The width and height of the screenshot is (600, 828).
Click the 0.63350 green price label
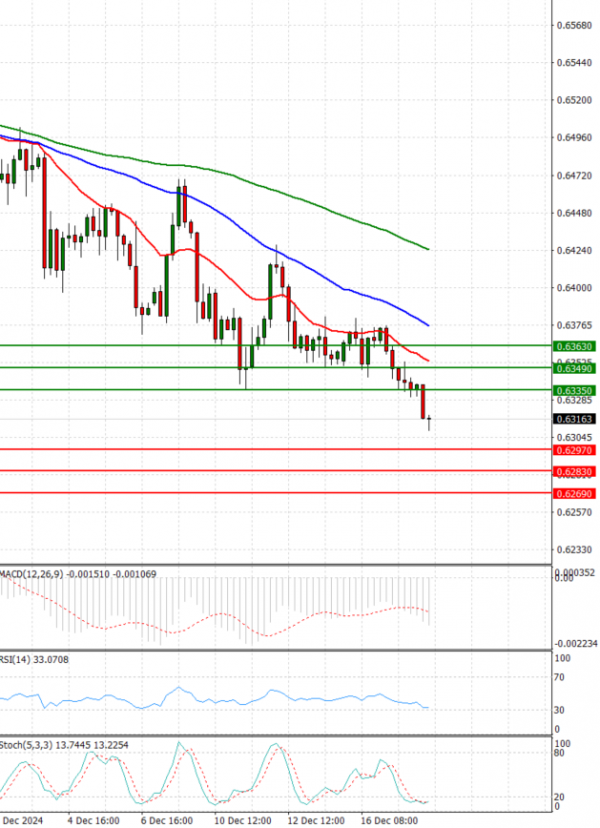(574, 391)
